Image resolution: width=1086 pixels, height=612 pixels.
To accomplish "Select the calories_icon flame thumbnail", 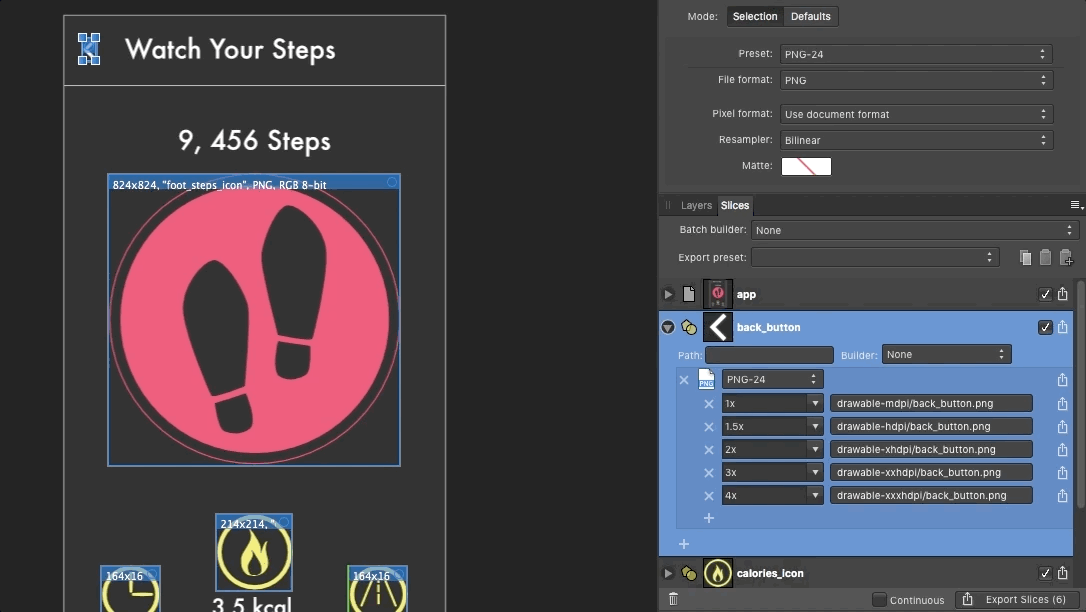I will pyautogui.click(x=717, y=573).
